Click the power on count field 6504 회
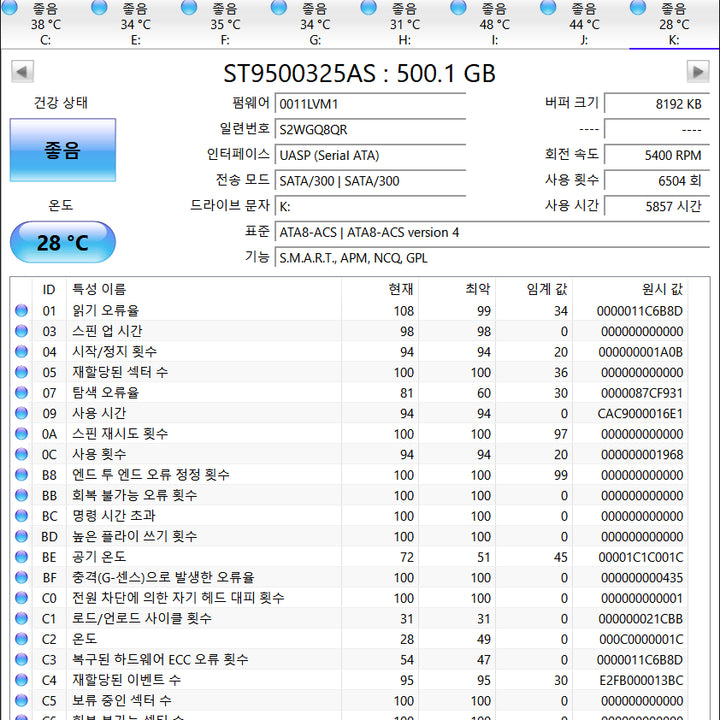The width and height of the screenshot is (720, 720). [x=657, y=181]
